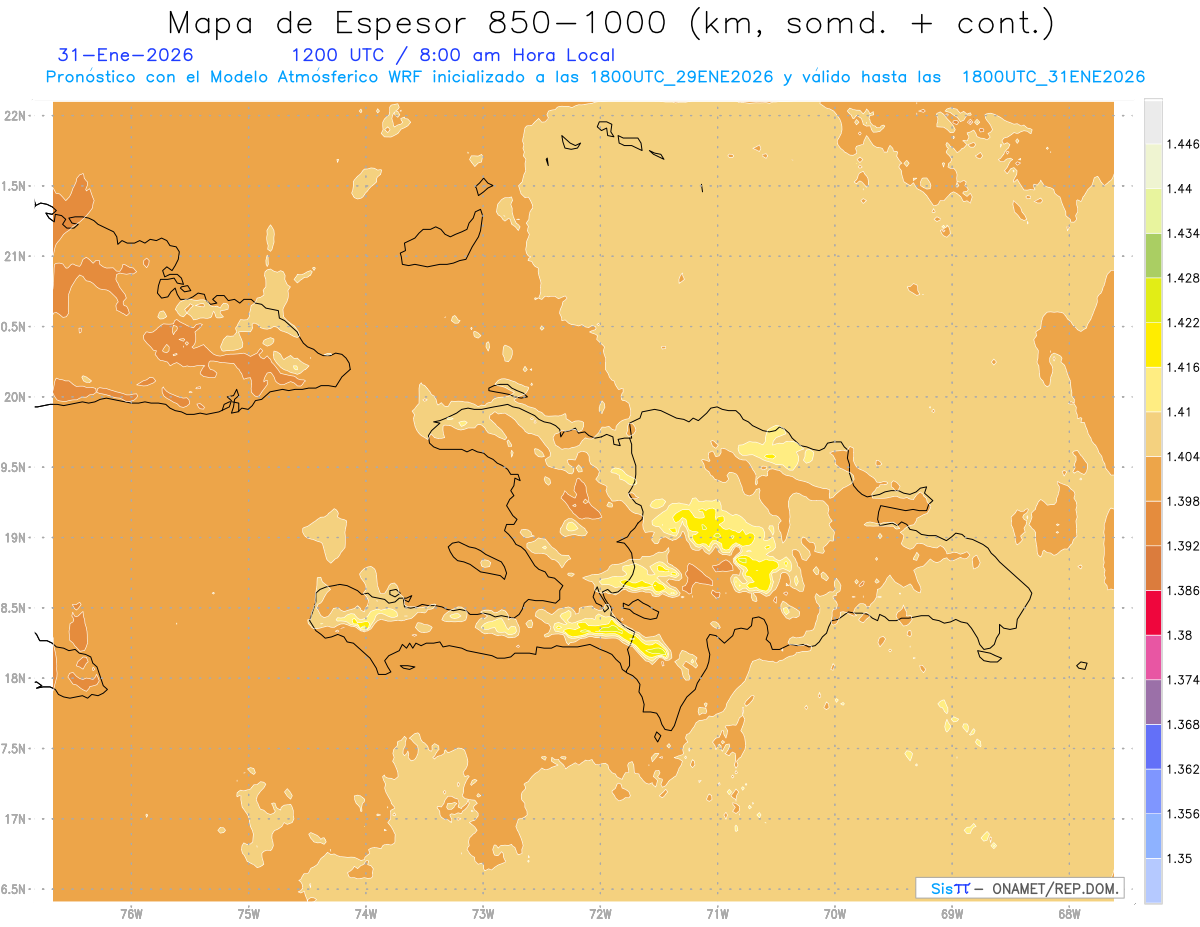Click the colorbar value '1.374'
This screenshot has width=1200, height=927.
click(x=1183, y=680)
